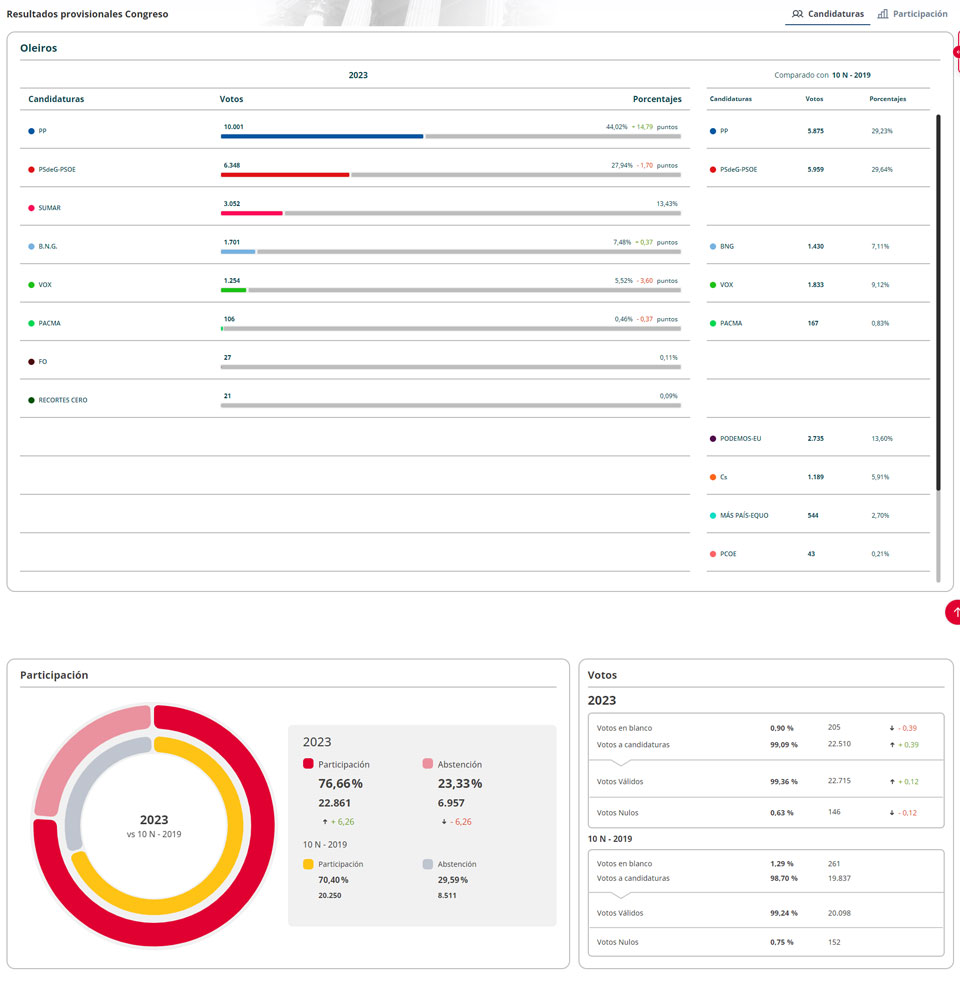Click the 10 N - 2019 comparison label

click(851, 75)
